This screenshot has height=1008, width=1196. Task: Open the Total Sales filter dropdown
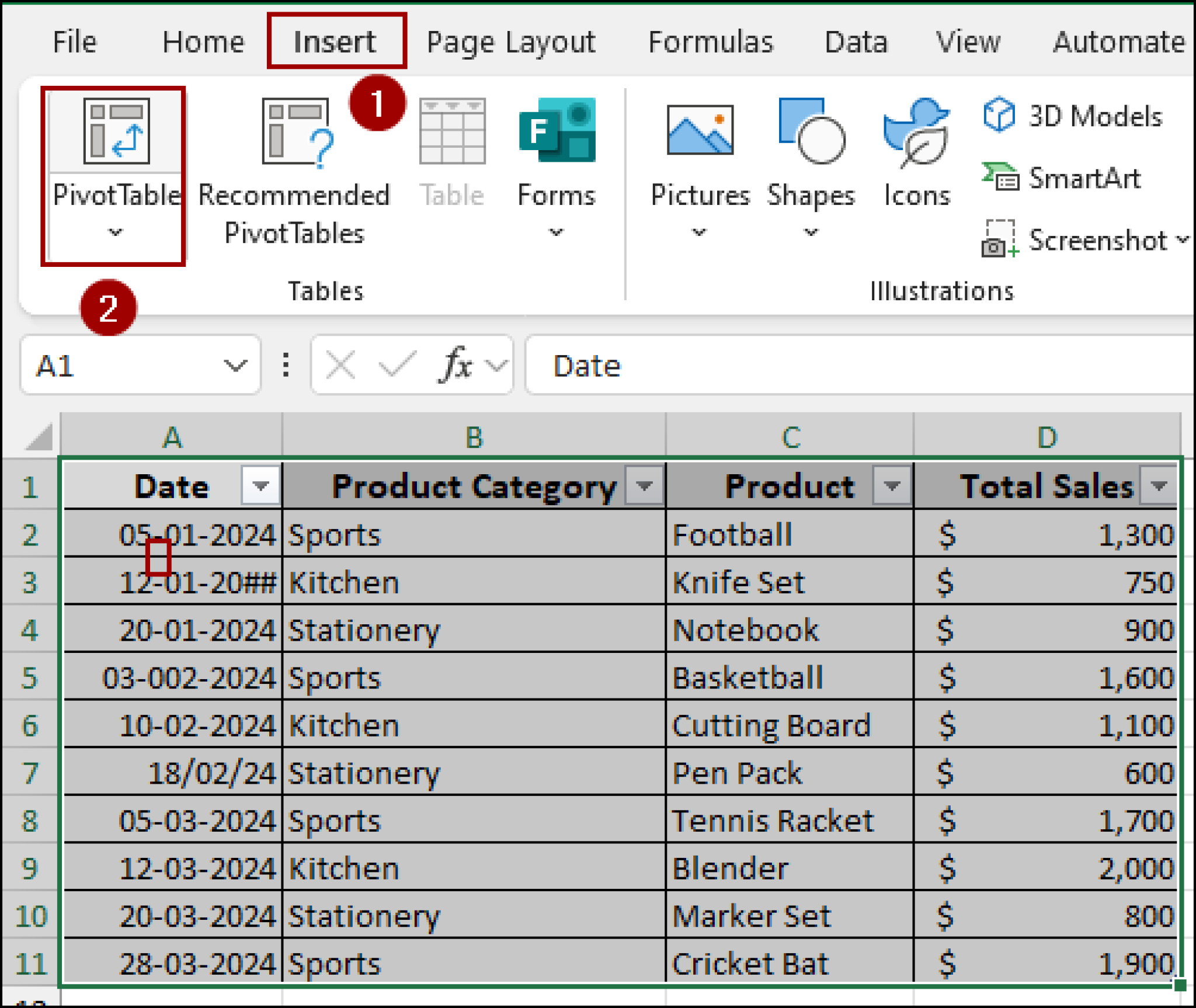tap(1159, 486)
